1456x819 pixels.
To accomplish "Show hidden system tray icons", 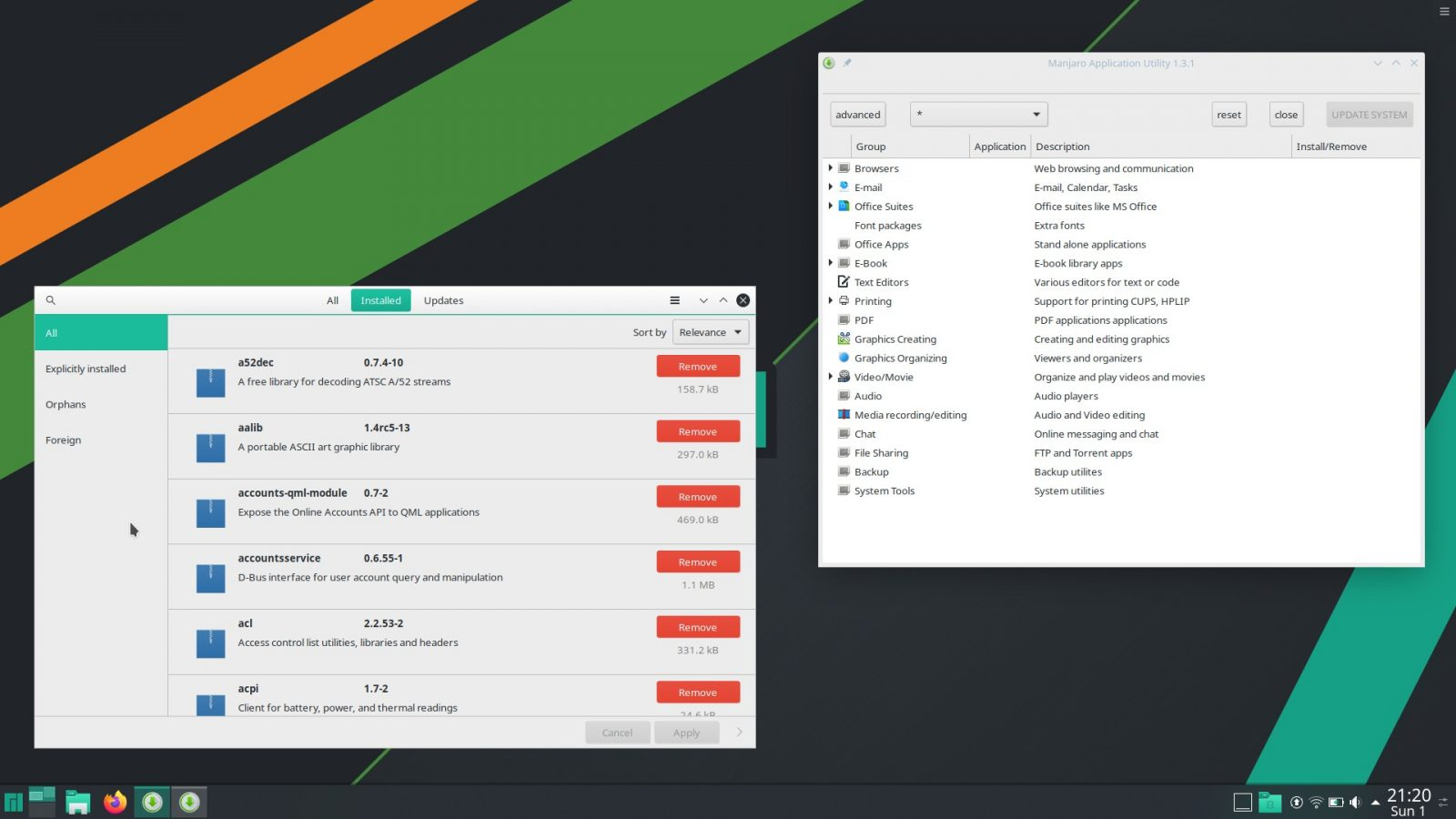I will coord(1375,803).
